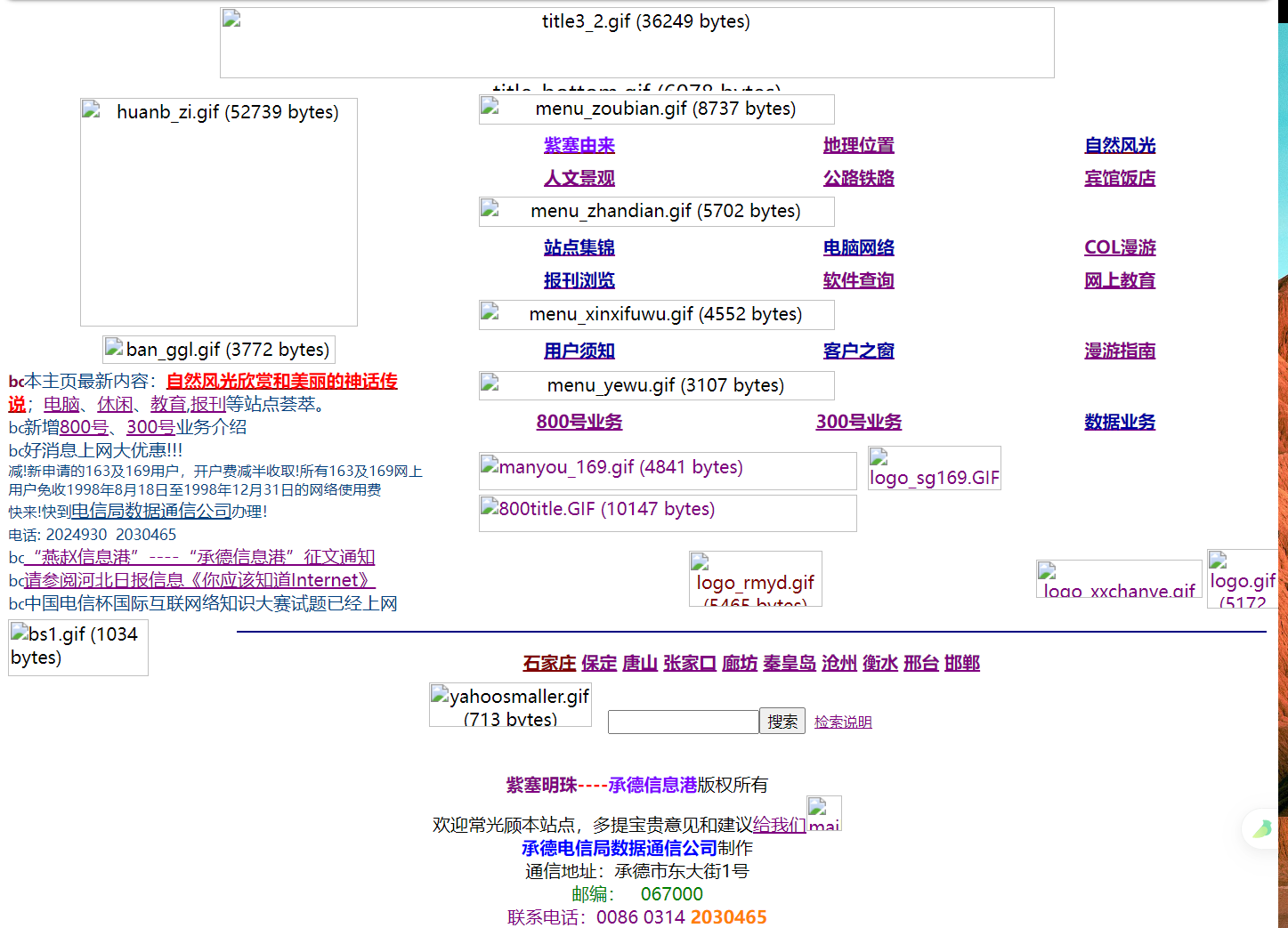Open the 休闲 link in news text

tap(115, 404)
